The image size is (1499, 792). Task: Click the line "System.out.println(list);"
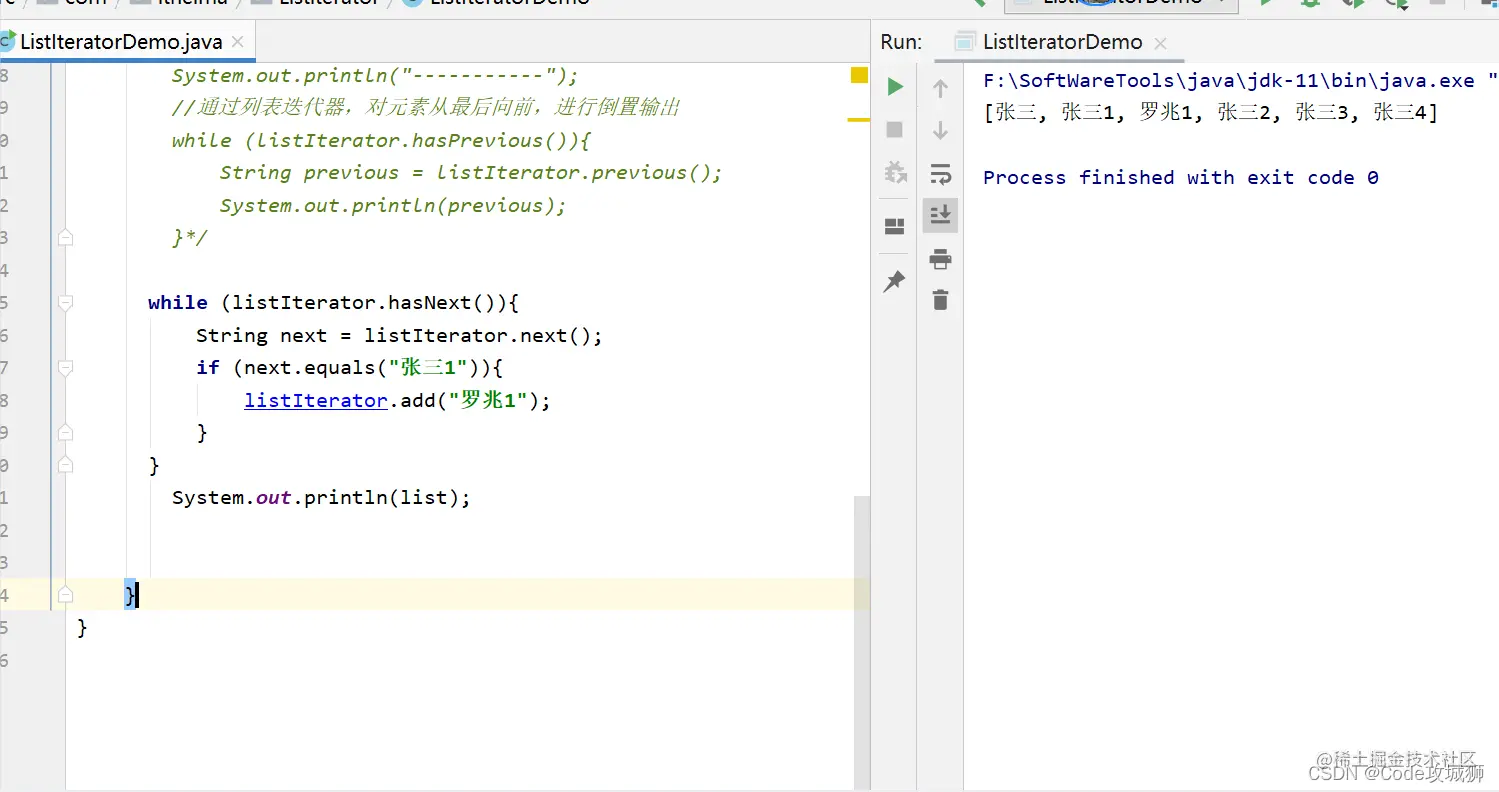(x=321, y=497)
